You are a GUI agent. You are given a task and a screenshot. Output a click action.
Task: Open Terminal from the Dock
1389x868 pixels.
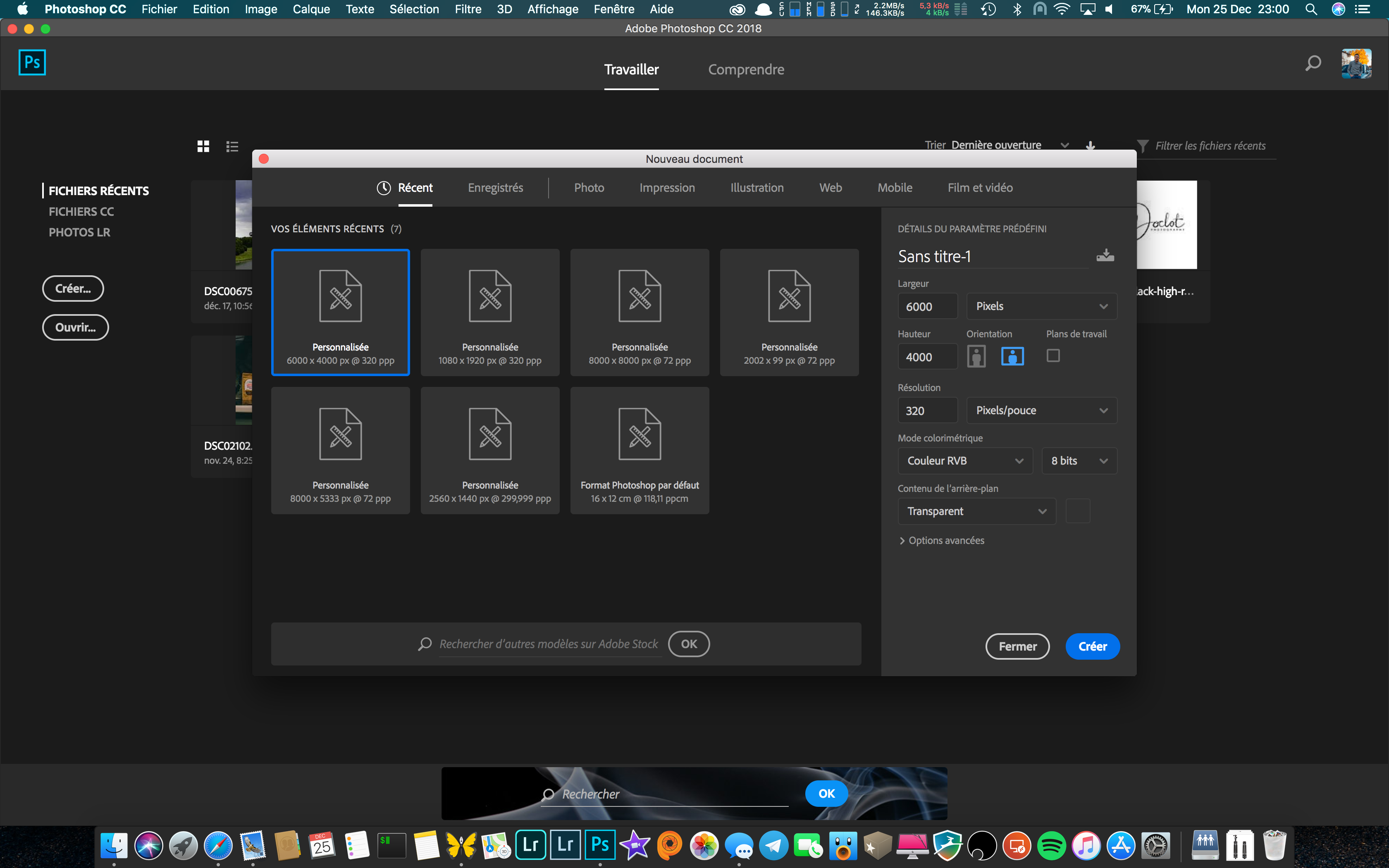click(x=391, y=846)
